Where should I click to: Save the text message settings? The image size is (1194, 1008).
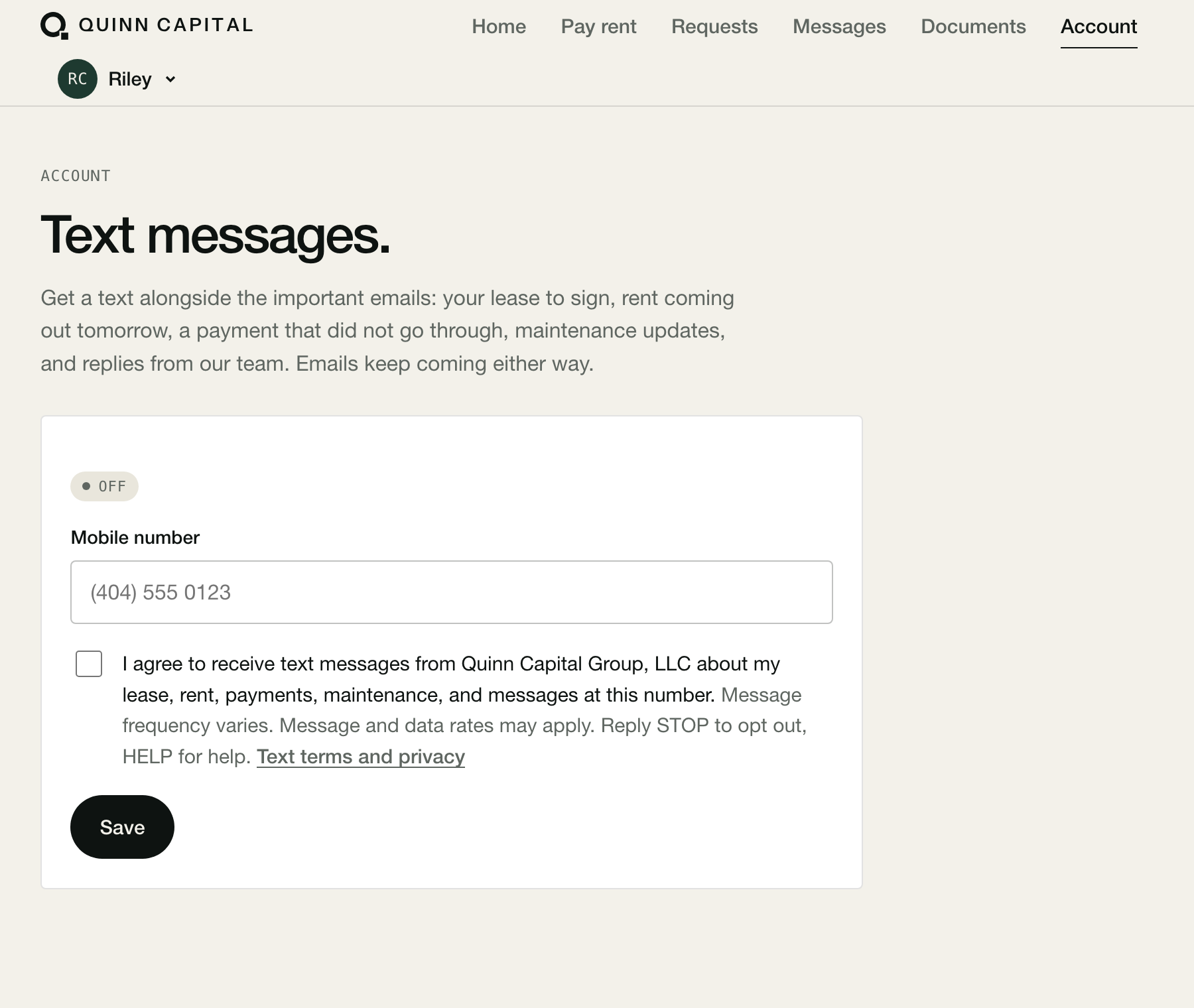pyautogui.click(x=122, y=827)
